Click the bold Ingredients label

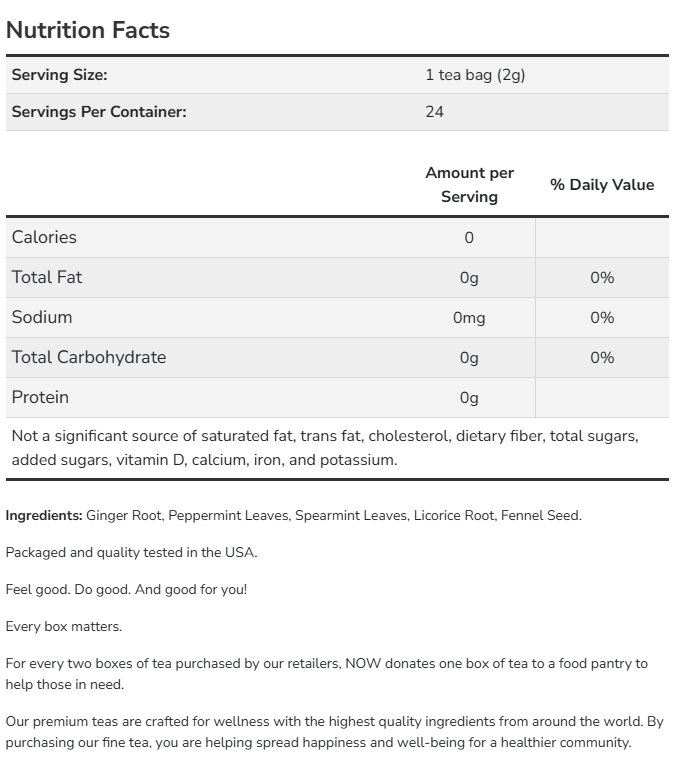pyautogui.click(x=44, y=516)
